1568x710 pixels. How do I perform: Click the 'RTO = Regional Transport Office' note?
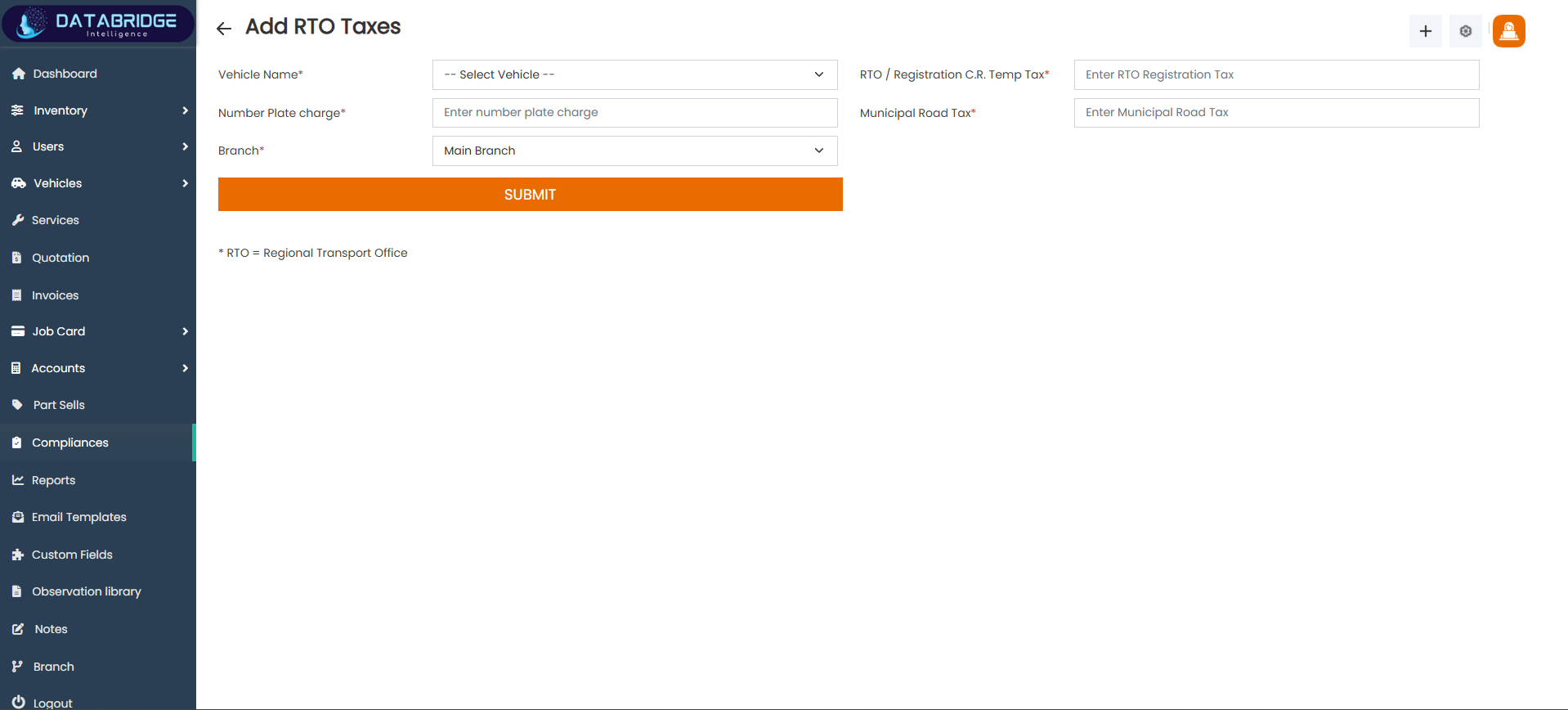pyautogui.click(x=313, y=253)
